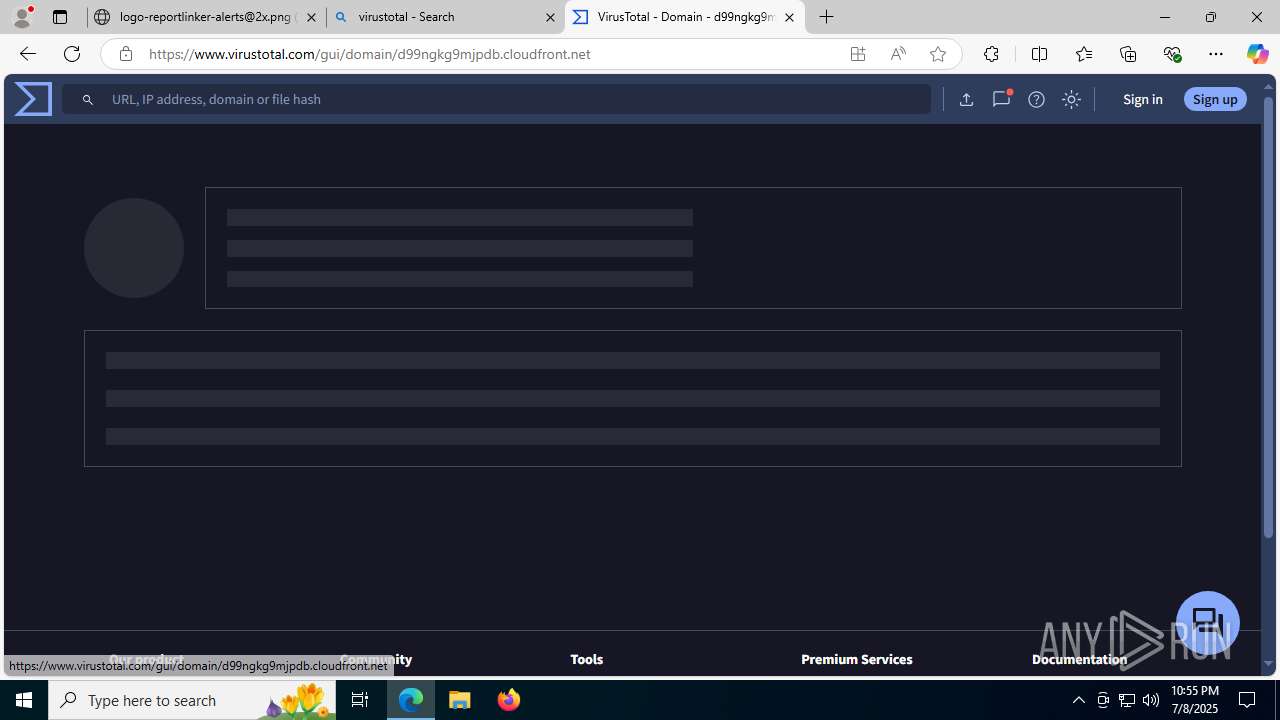
Task: Open the network tray icon
Action: tap(1127, 700)
